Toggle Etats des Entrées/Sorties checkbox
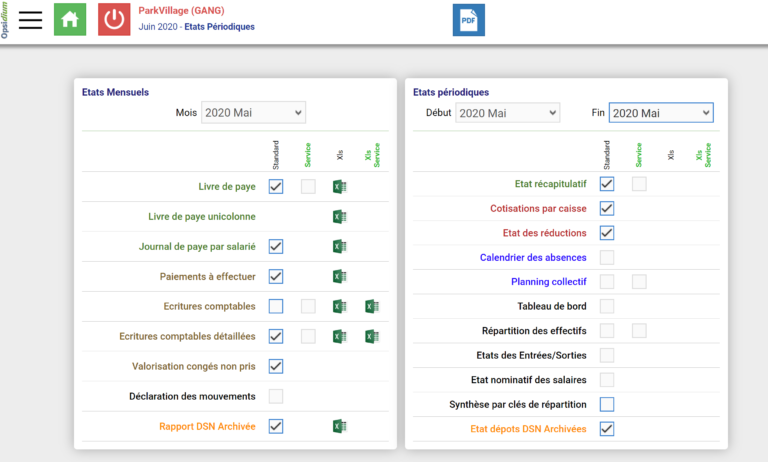 (x=607, y=355)
